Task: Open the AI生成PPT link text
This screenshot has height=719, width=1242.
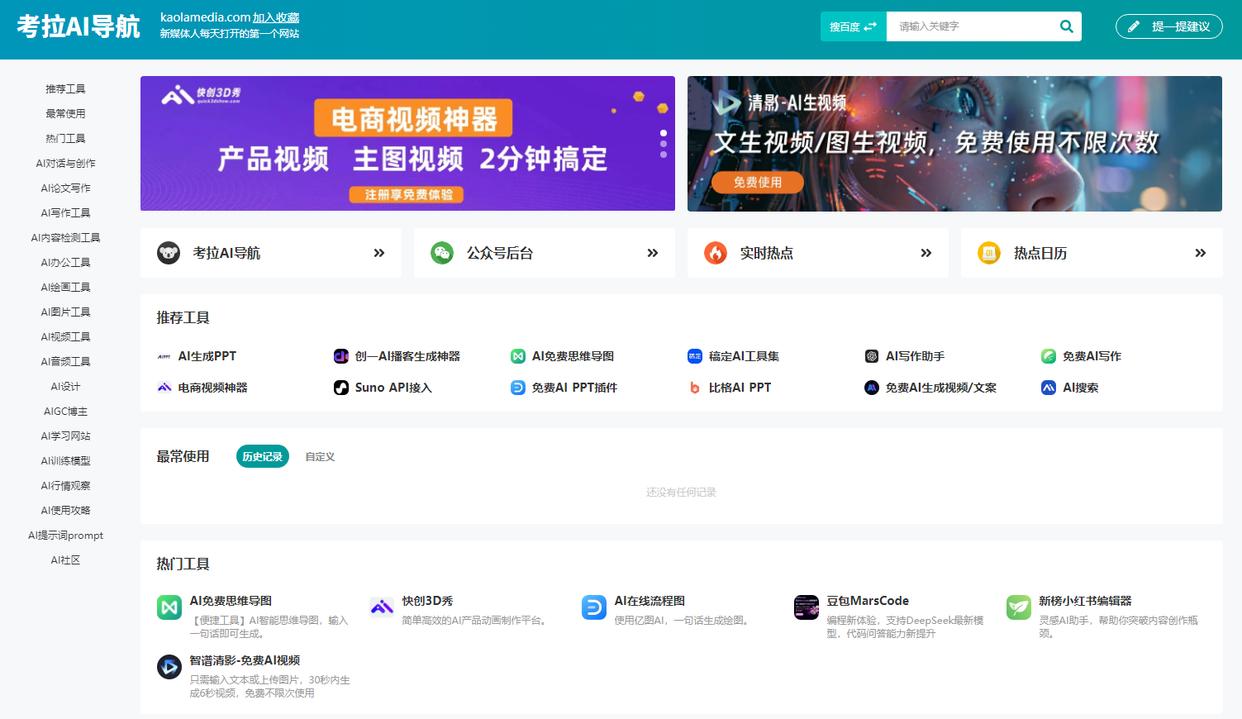Action: pyautogui.click(x=207, y=356)
